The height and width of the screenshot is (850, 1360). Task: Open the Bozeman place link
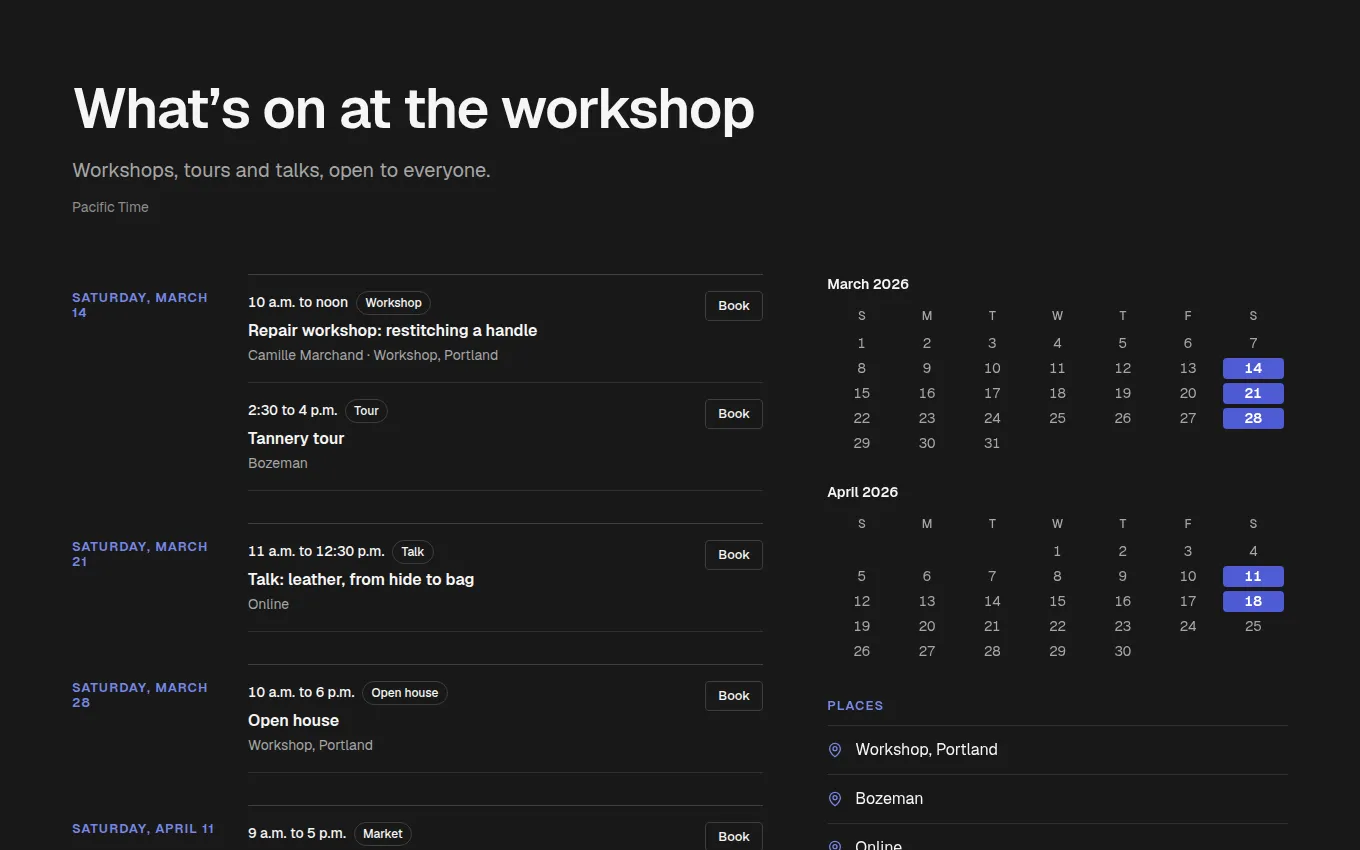889,799
